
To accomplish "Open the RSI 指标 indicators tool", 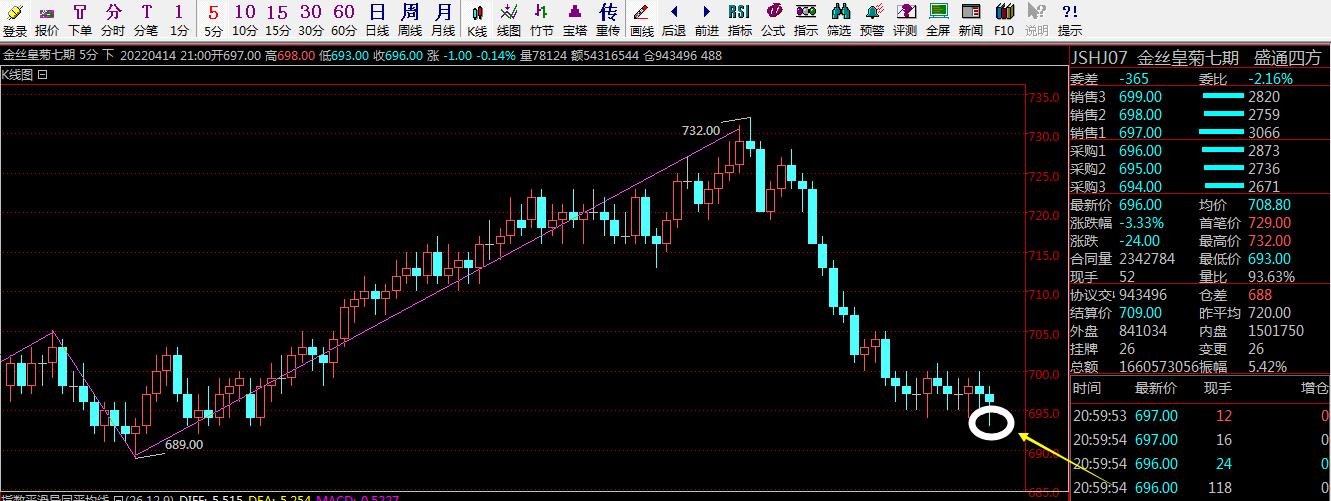I will (x=739, y=19).
